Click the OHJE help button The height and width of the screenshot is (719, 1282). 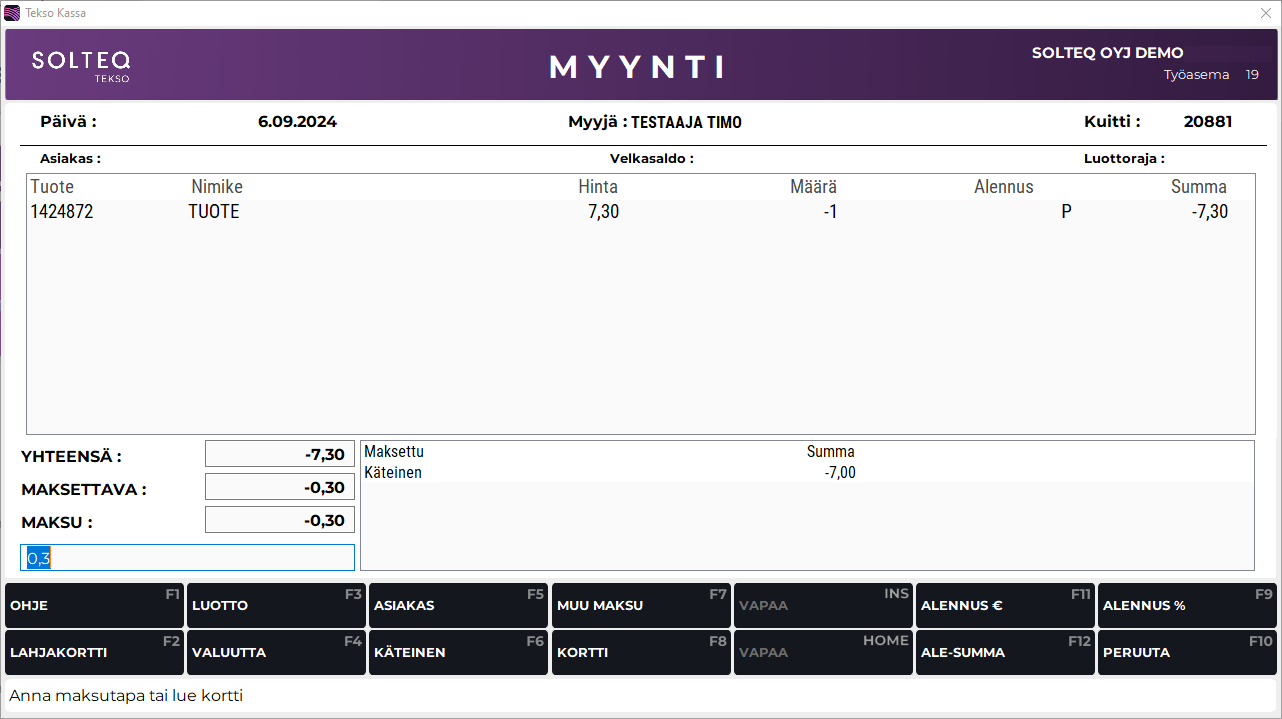94,606
